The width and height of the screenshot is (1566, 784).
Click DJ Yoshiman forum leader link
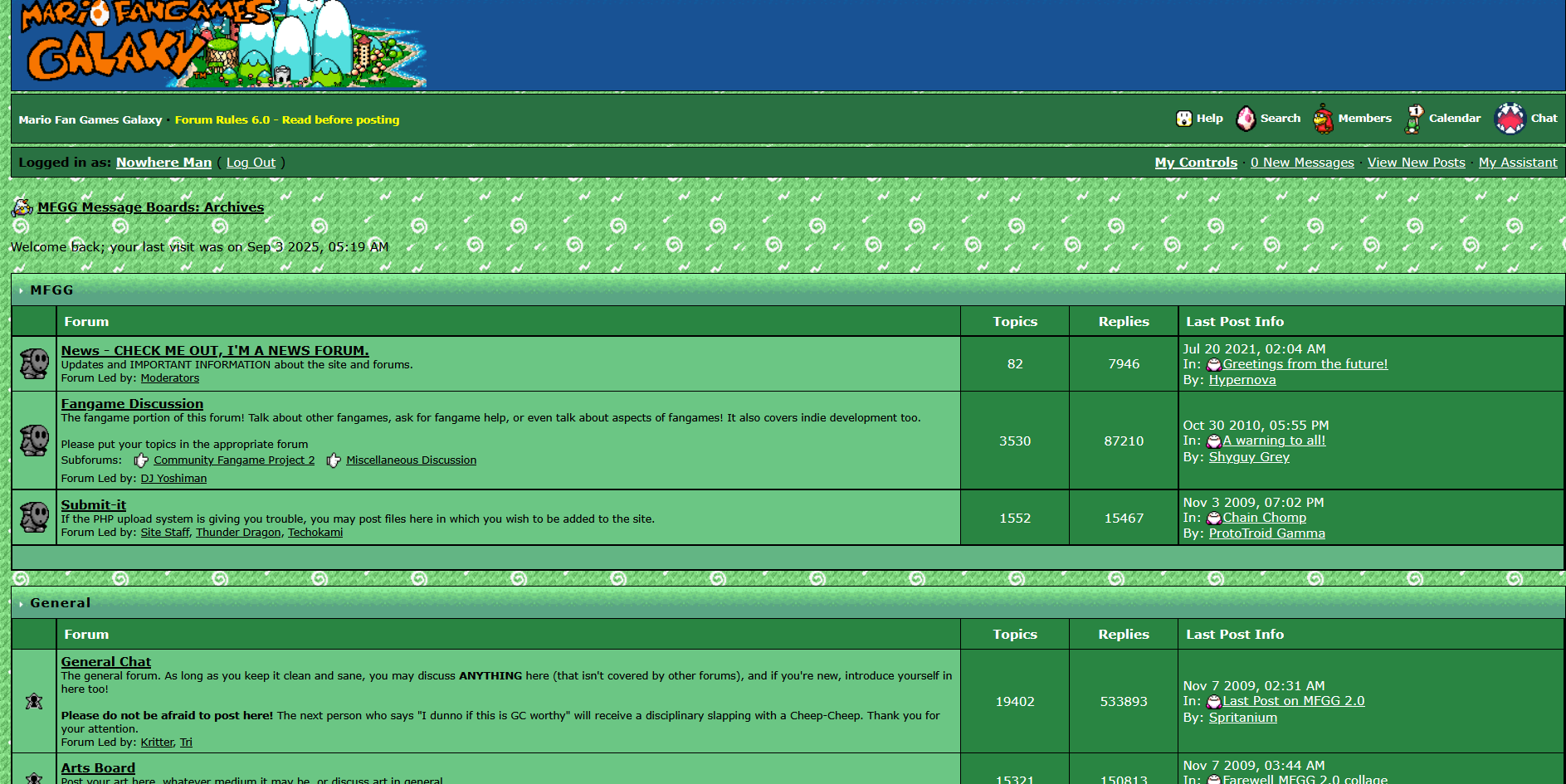coord(173,479)
